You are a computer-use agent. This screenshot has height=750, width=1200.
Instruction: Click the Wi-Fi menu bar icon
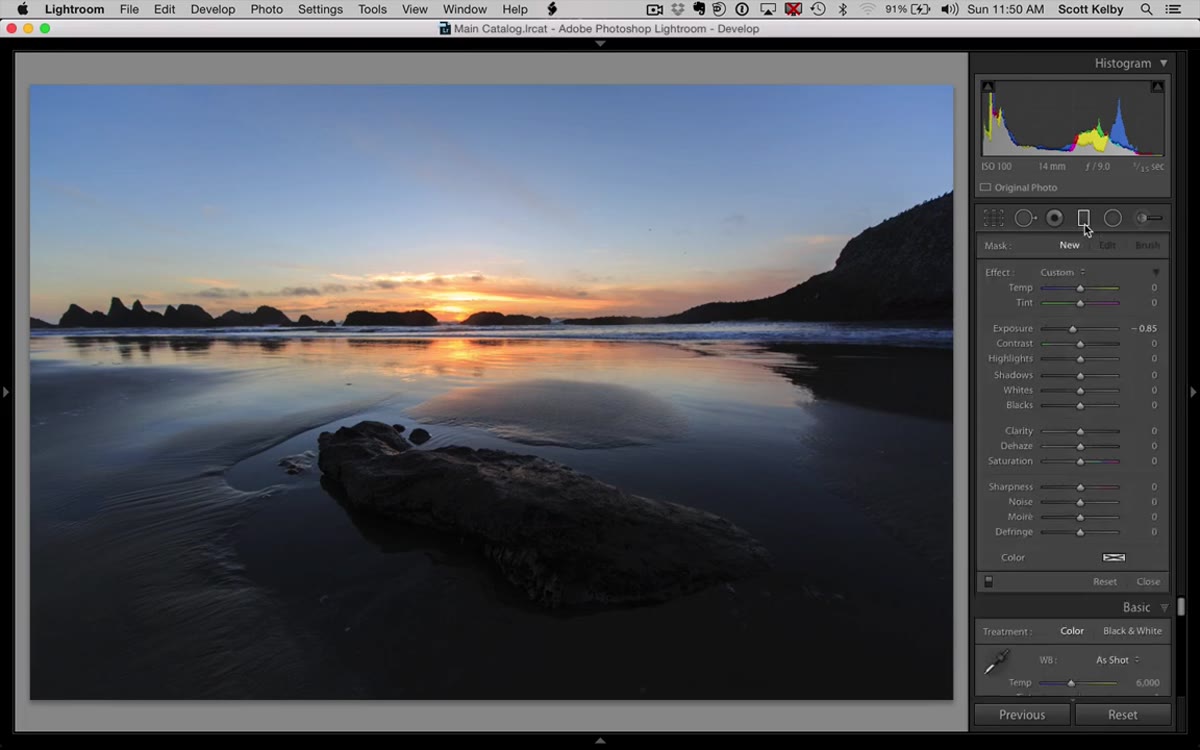(866, 9)
